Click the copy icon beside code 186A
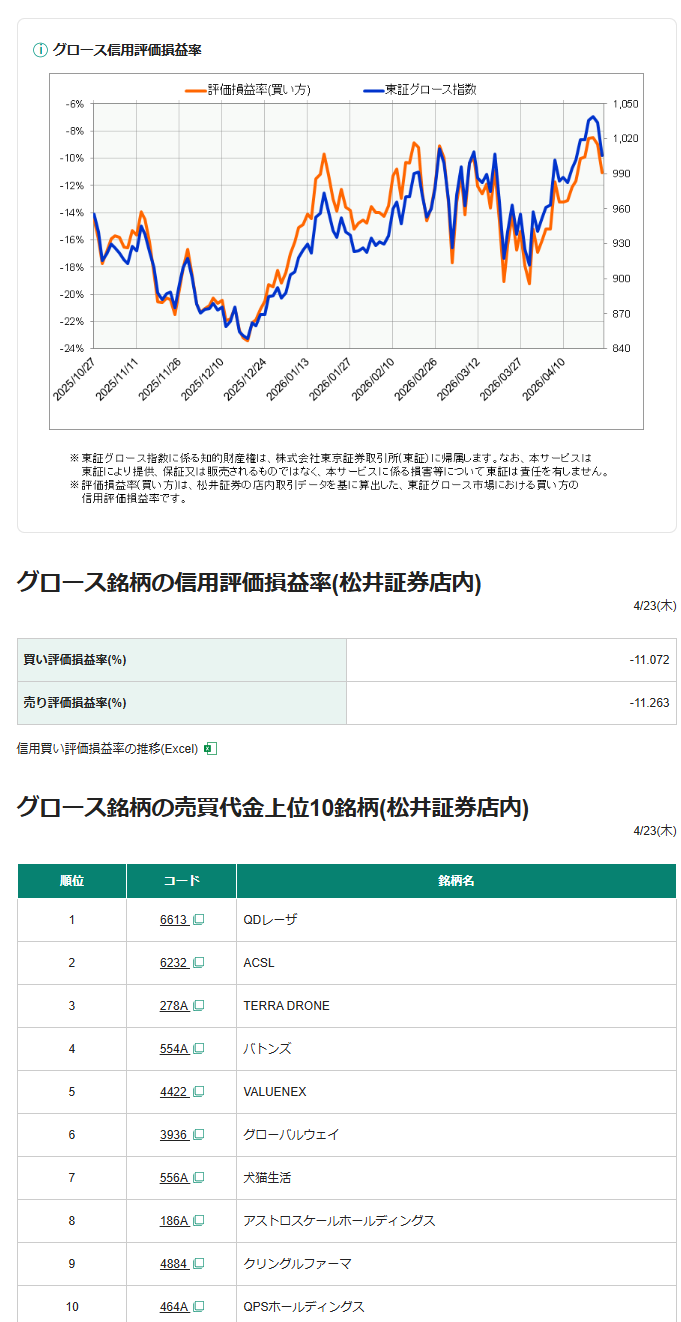681x1322 pixels. (198, 1221)
